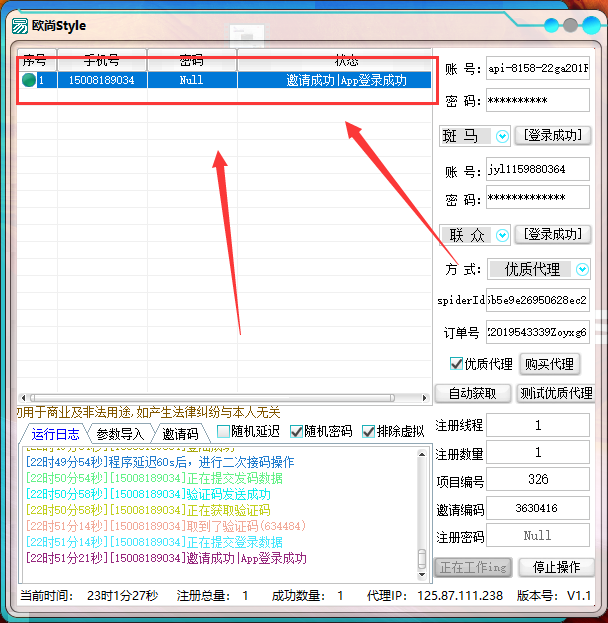This screenshot has width=608, height=623.
Task: Click log line 程序延迟60s后，进行二次接码操作
Action: pyautogui.click(x=160, y=462)
